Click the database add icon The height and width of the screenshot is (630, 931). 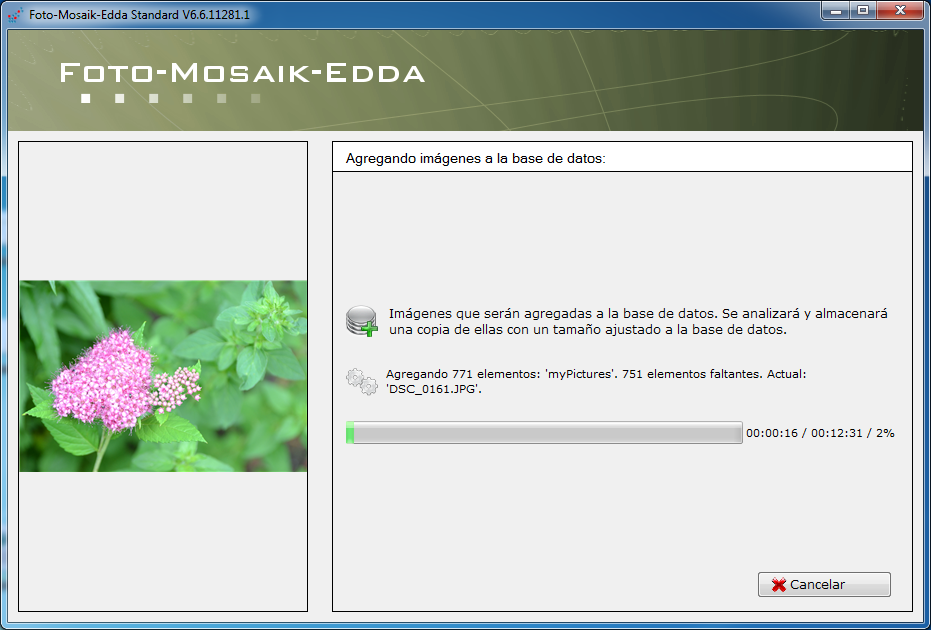click(362, 322)
